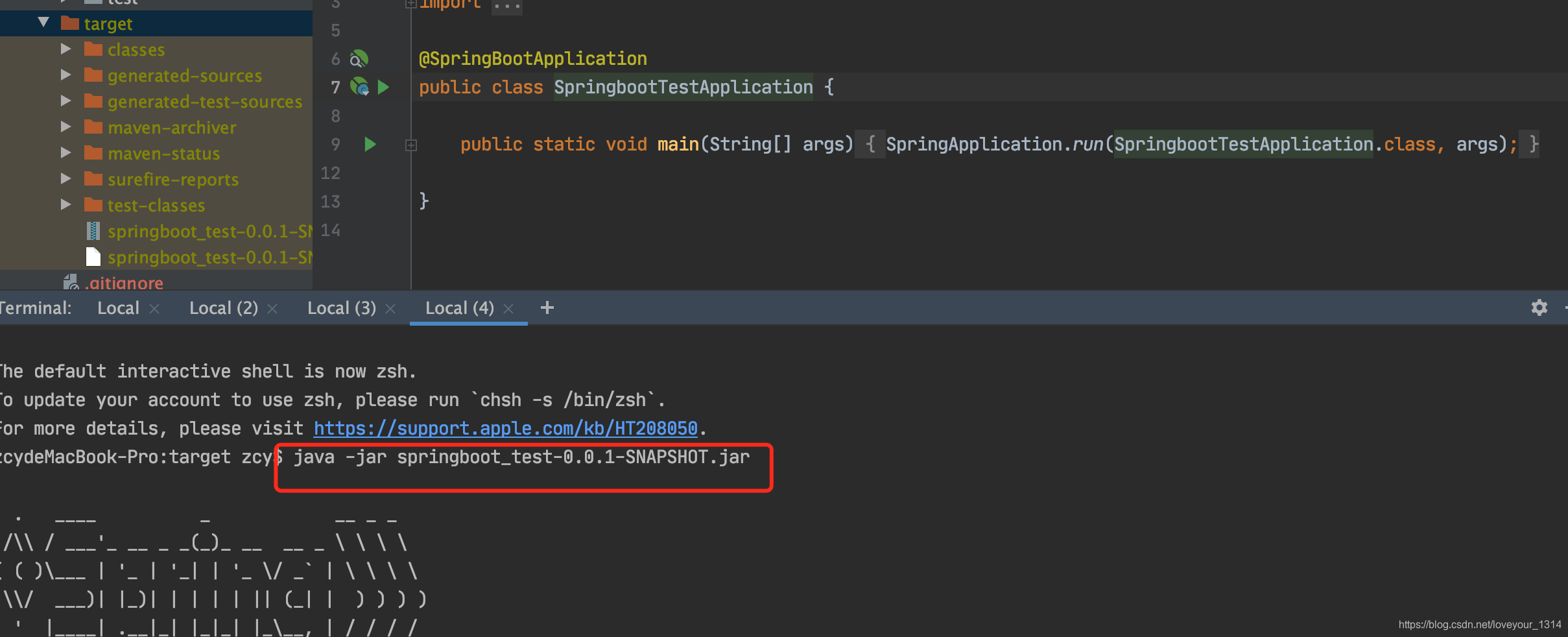The image size is (1568, 637).
Task: Click the java -jar command text
Action: coord(521,457)
